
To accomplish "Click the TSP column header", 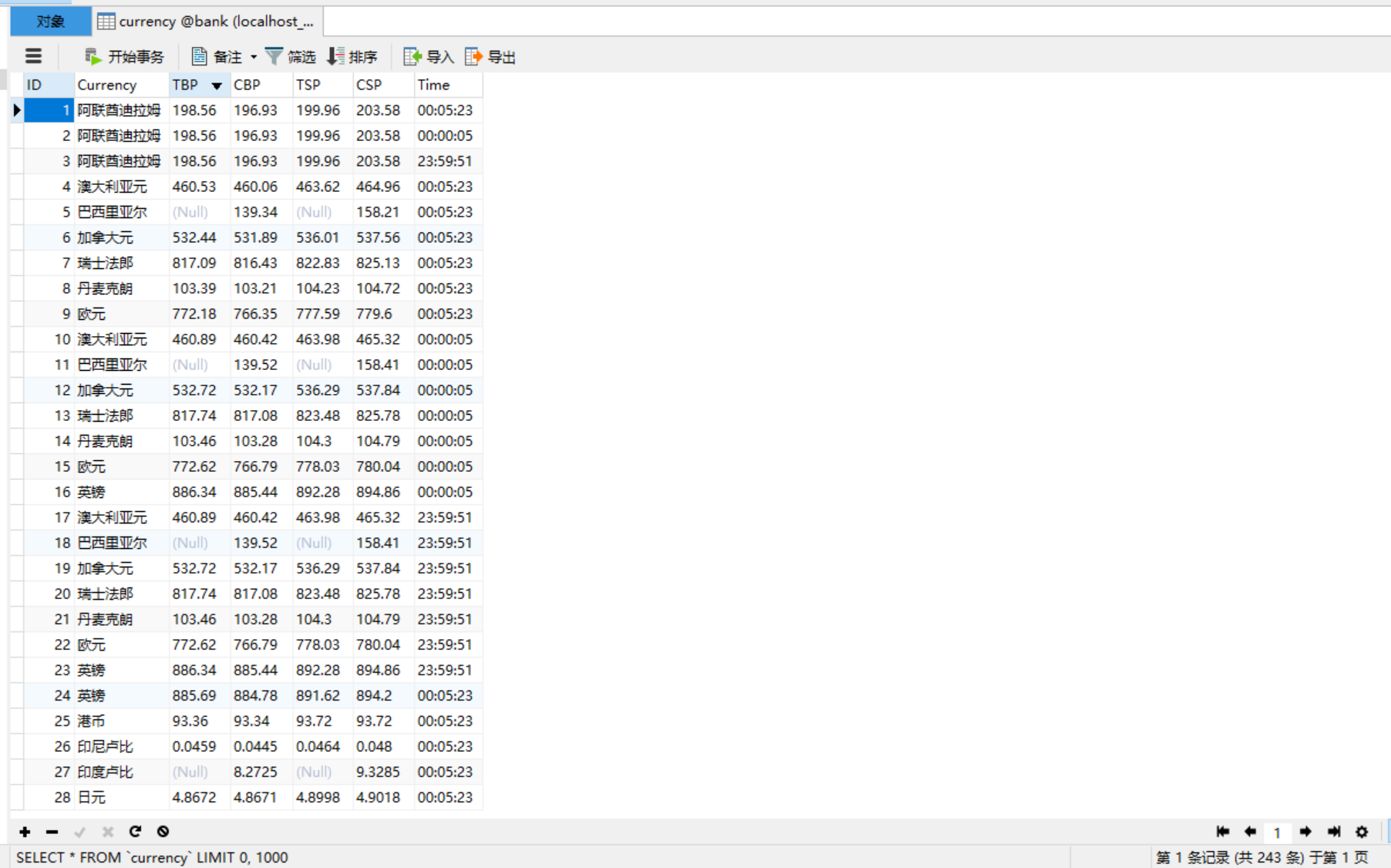I will click(x=322, y=85).
